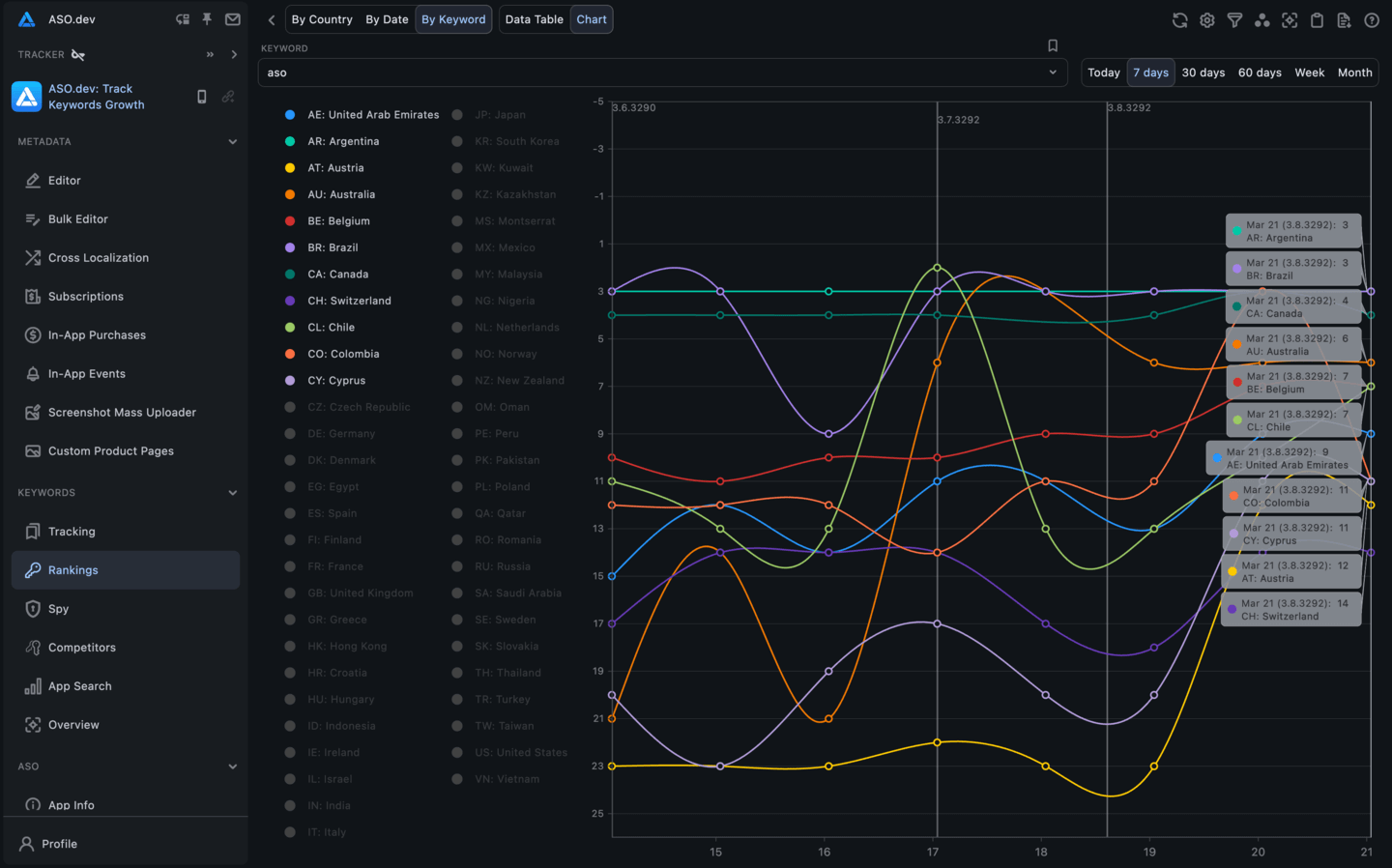Screen dimensions: 1392x868
Task: Copy chart data via the clipboard icon
Action: (x=1317, y=19)
